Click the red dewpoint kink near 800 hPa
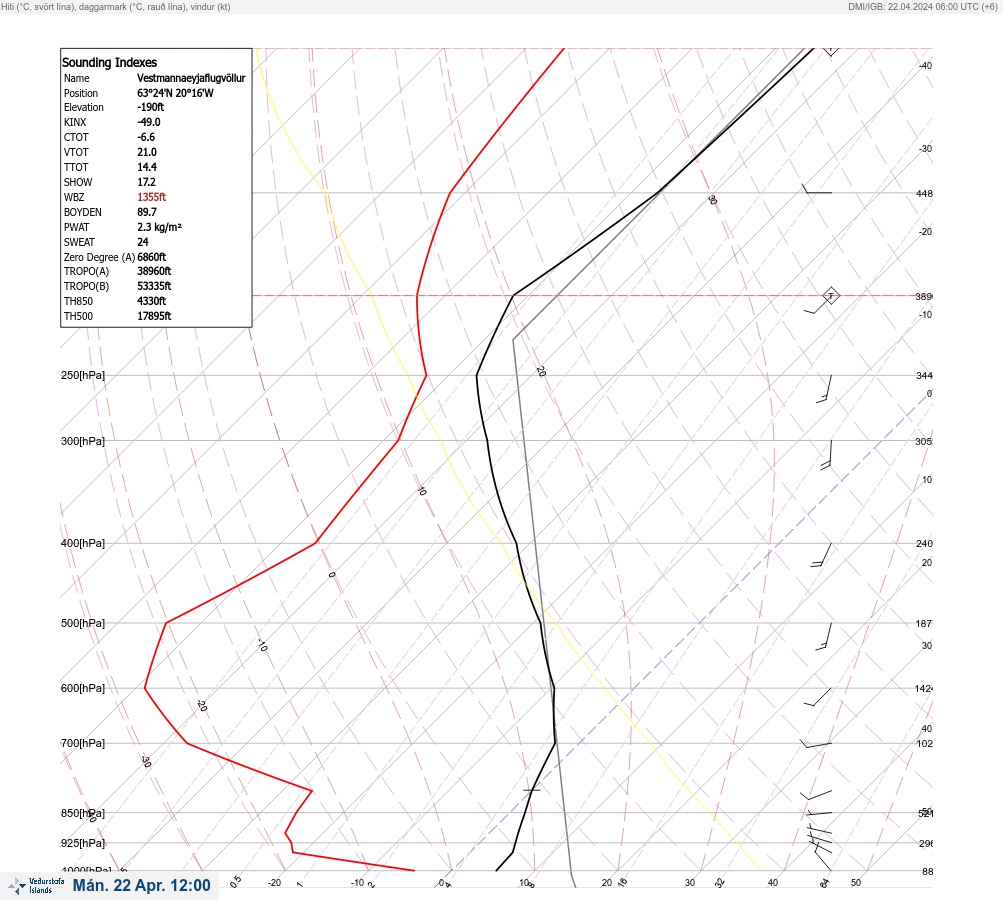Image resolution: width=1003 pixels, height=900 pixels. pyautogui.click(x=312, y=791)
